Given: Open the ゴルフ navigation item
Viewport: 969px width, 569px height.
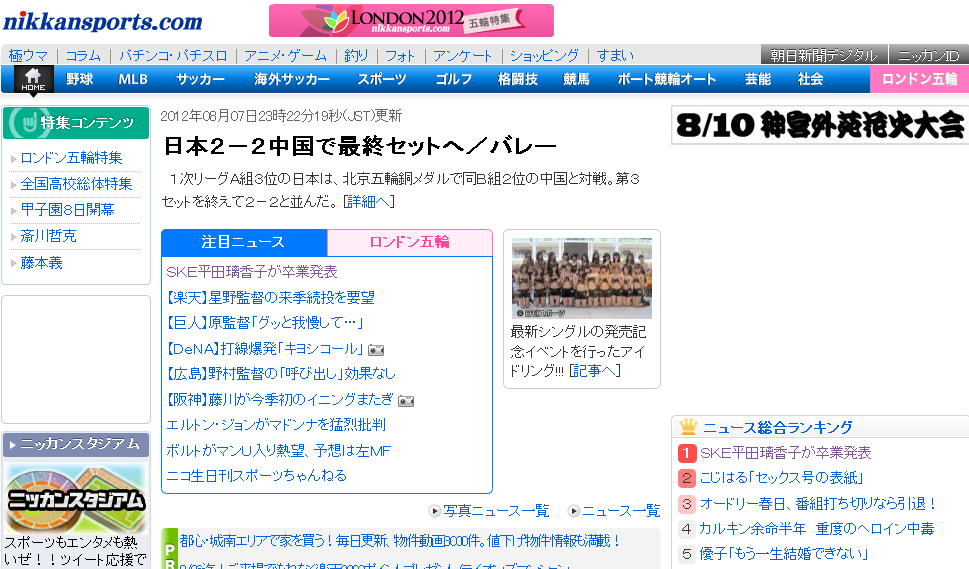Looking at the screenshot, I should click(454, 79).
